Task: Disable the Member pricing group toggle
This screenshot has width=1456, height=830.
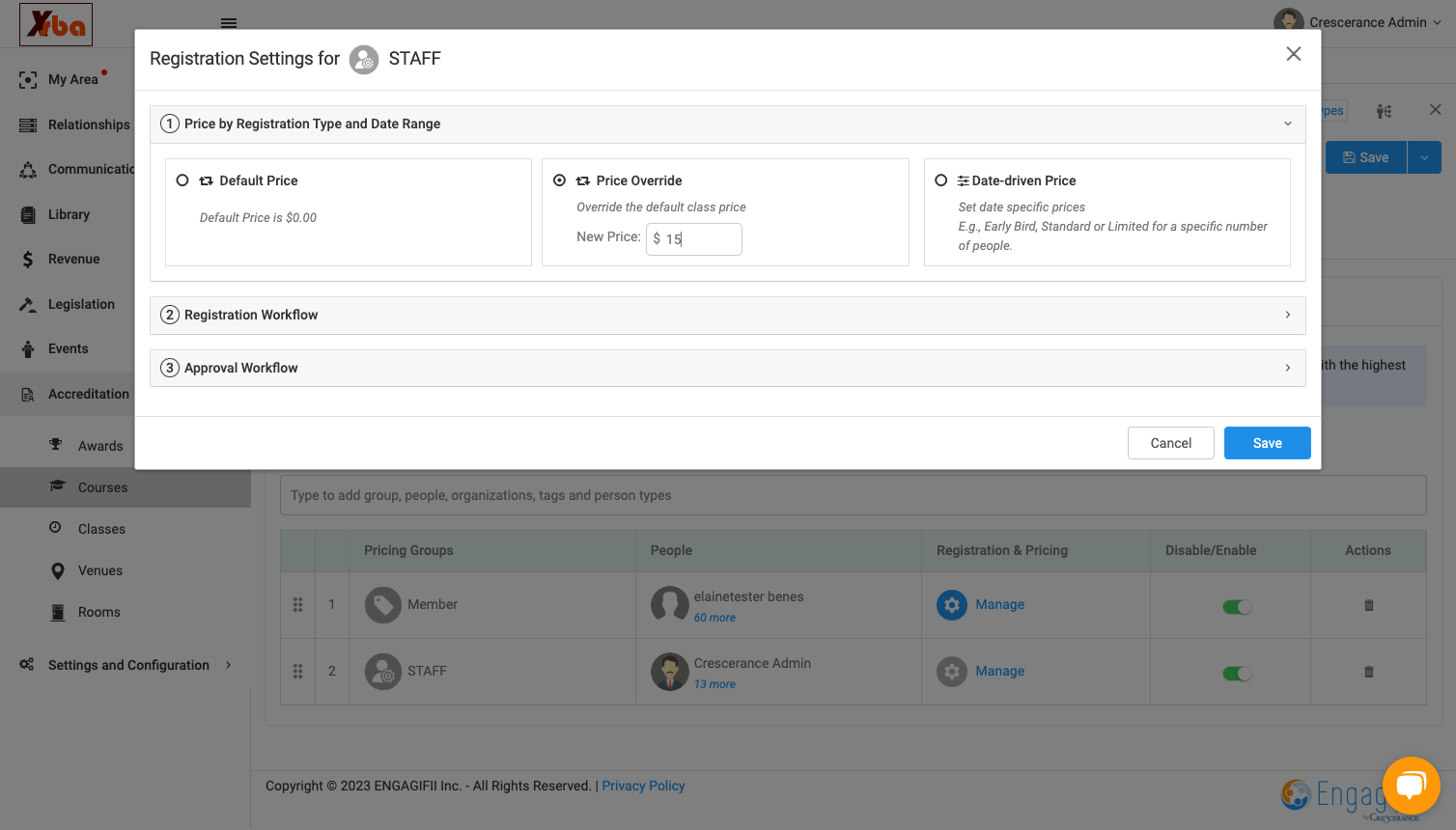Action: coord(1237,607)
